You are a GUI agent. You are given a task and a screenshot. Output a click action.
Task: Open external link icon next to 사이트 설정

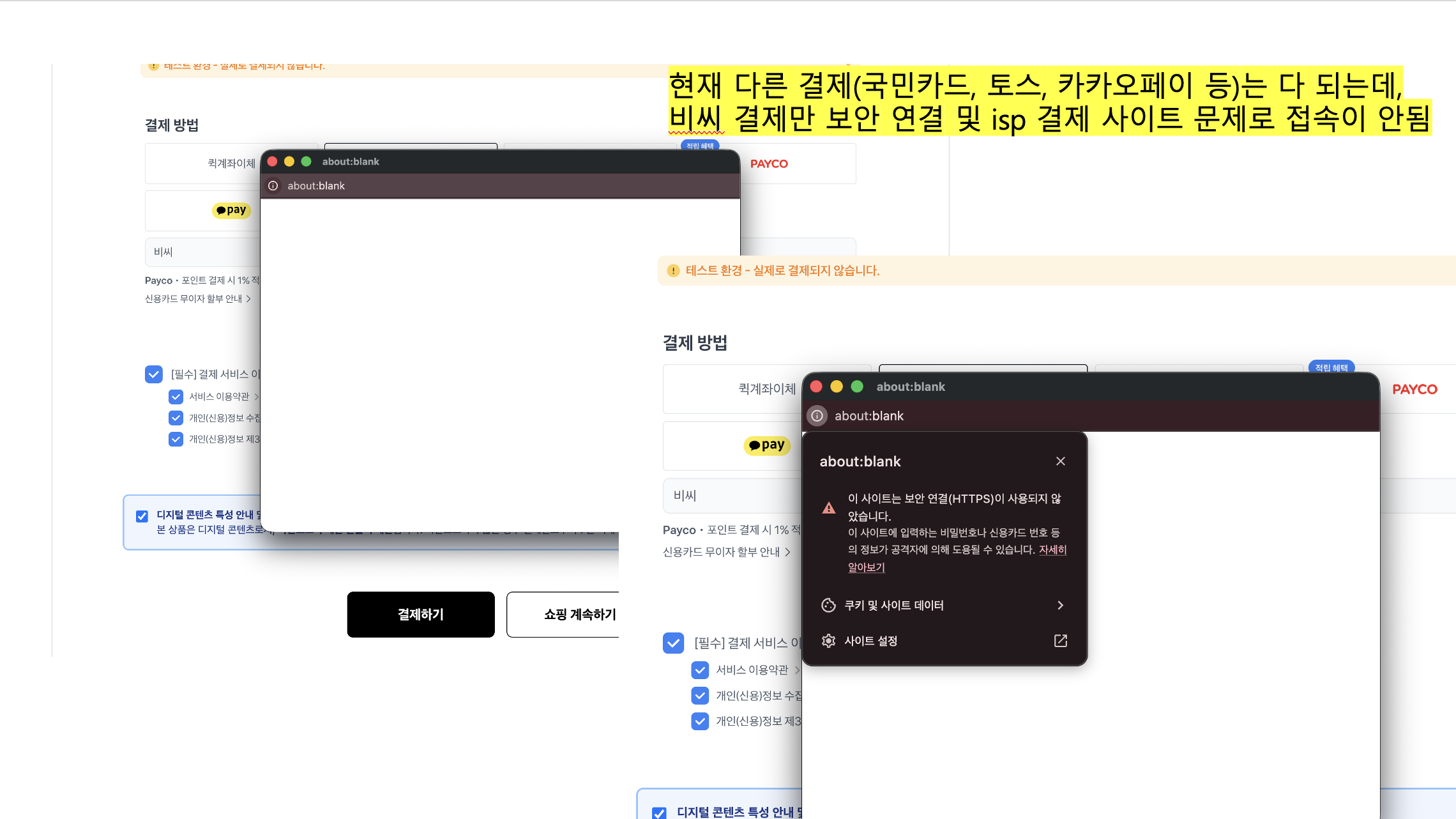tap(1060, 641)
